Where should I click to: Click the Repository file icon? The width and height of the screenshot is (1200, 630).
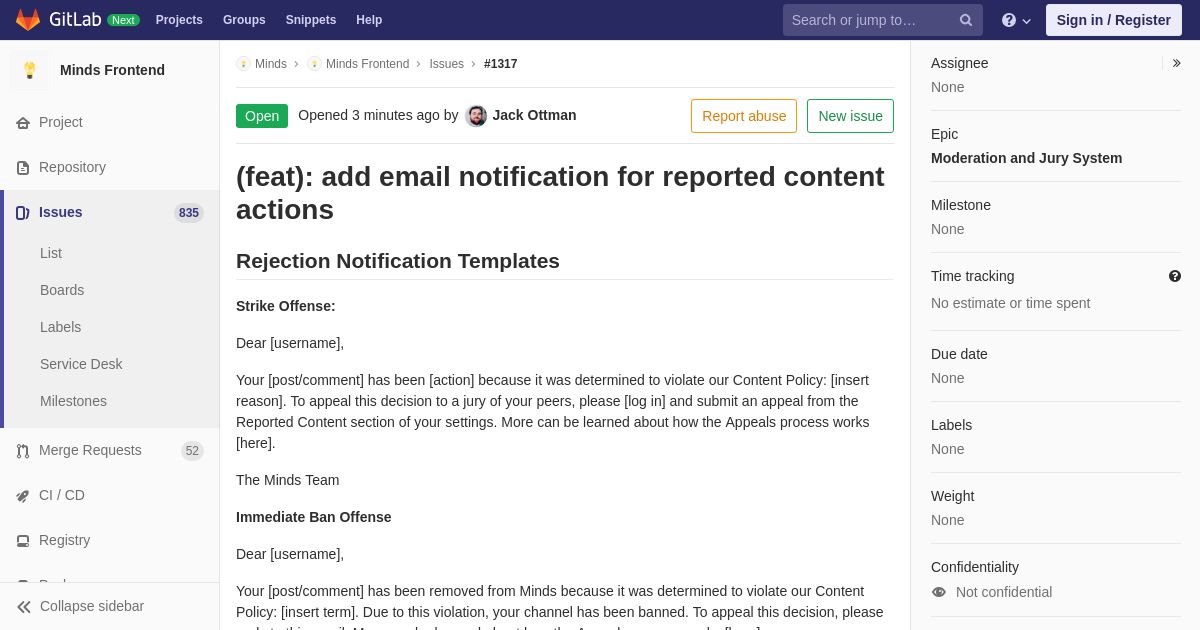(x=23, y=168)
